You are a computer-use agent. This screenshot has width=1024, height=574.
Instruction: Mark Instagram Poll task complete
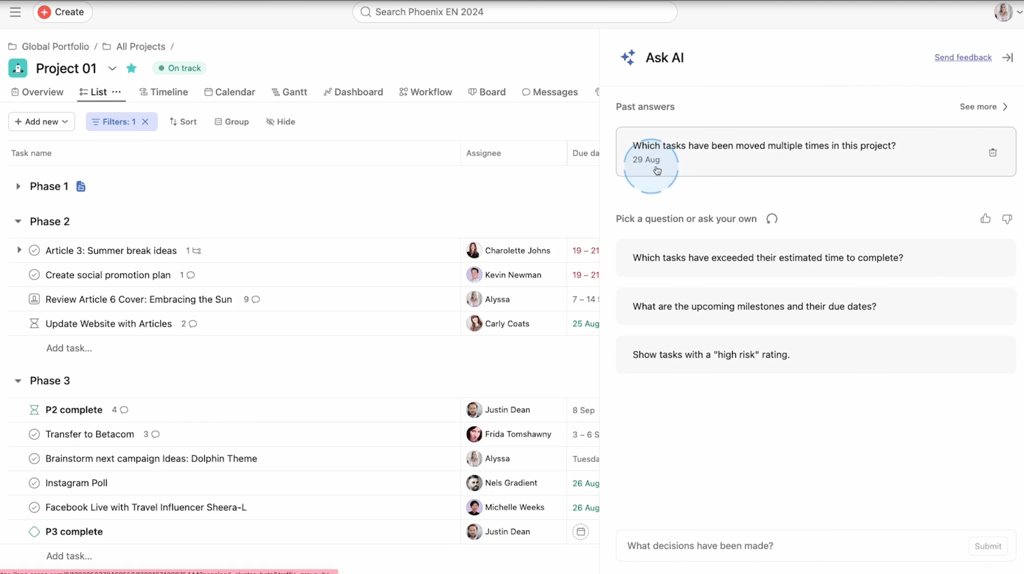pos(34,483)
